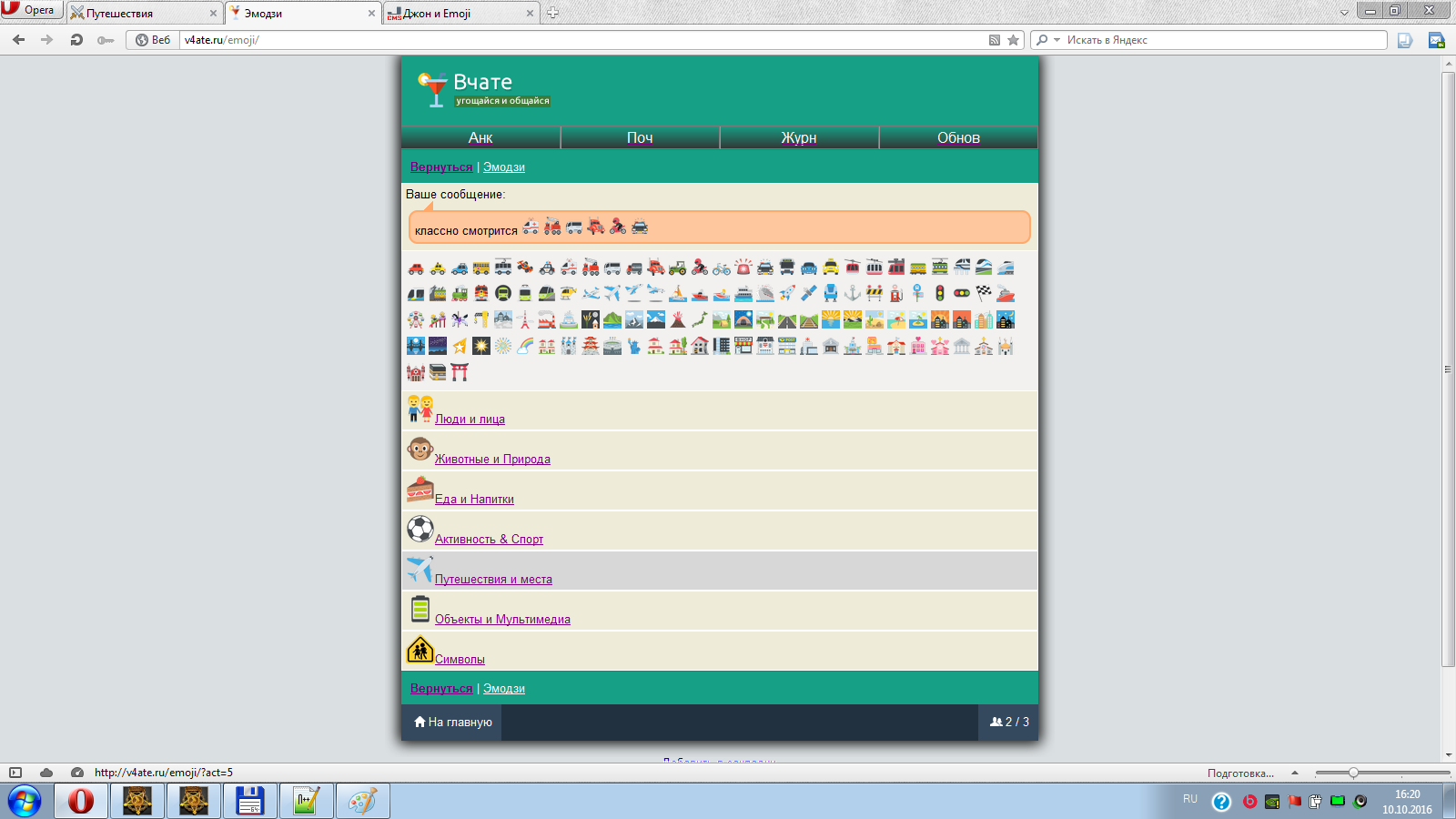The height and width of the screenshot is (819, 1456).
Task: Add the rocket emoji to message
Action: point(787,293)
